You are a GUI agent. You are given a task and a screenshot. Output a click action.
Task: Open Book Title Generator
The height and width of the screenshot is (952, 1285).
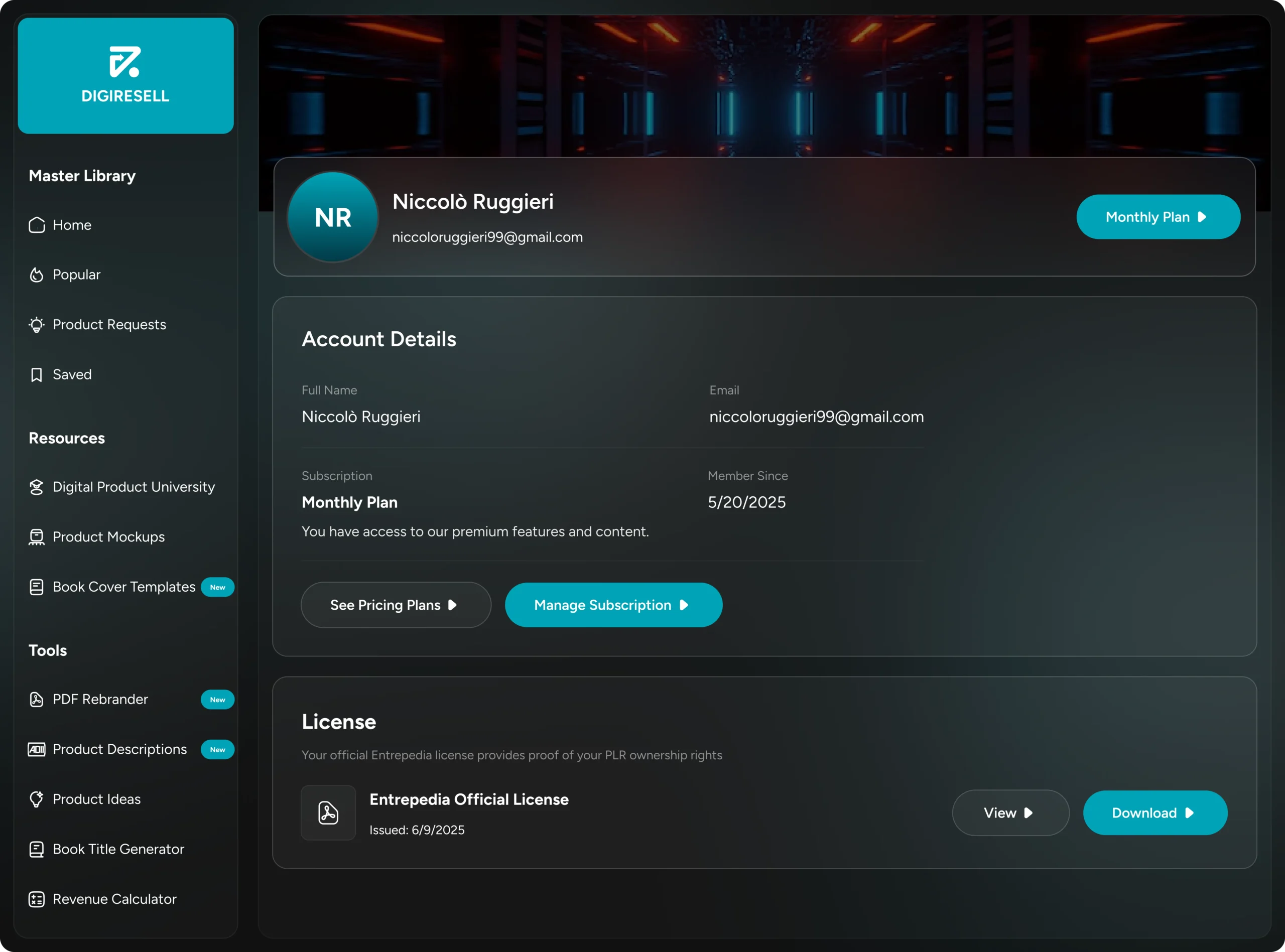118,849
